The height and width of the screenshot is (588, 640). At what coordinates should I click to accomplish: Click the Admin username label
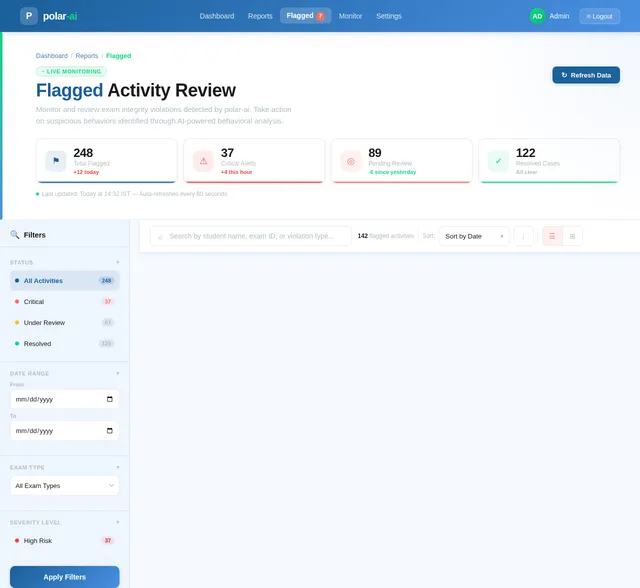[559, 16]
